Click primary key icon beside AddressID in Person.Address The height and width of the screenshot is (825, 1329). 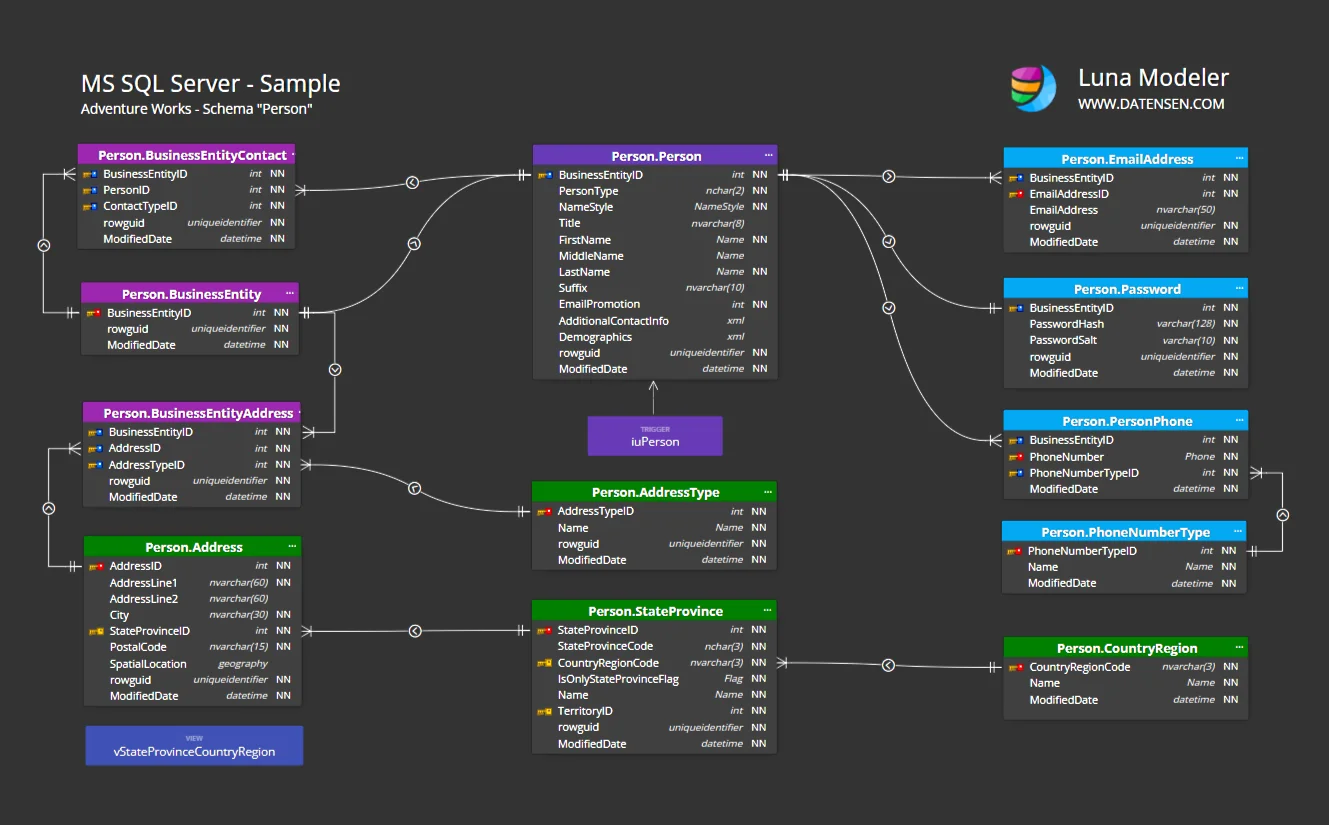click(96, 566)
